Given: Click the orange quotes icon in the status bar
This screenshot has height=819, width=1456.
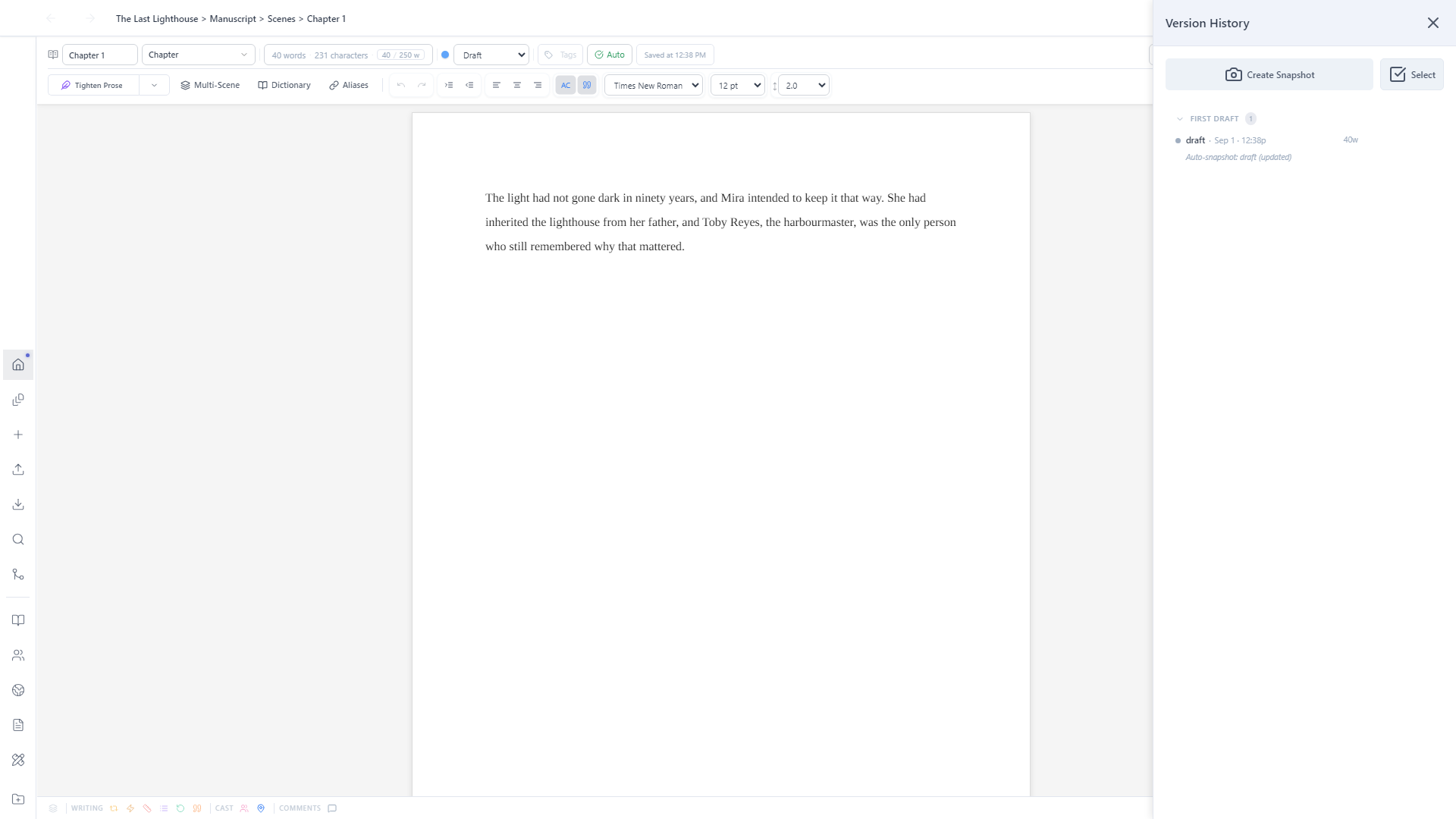Looking at the screenshot, I should click(197, 808).
